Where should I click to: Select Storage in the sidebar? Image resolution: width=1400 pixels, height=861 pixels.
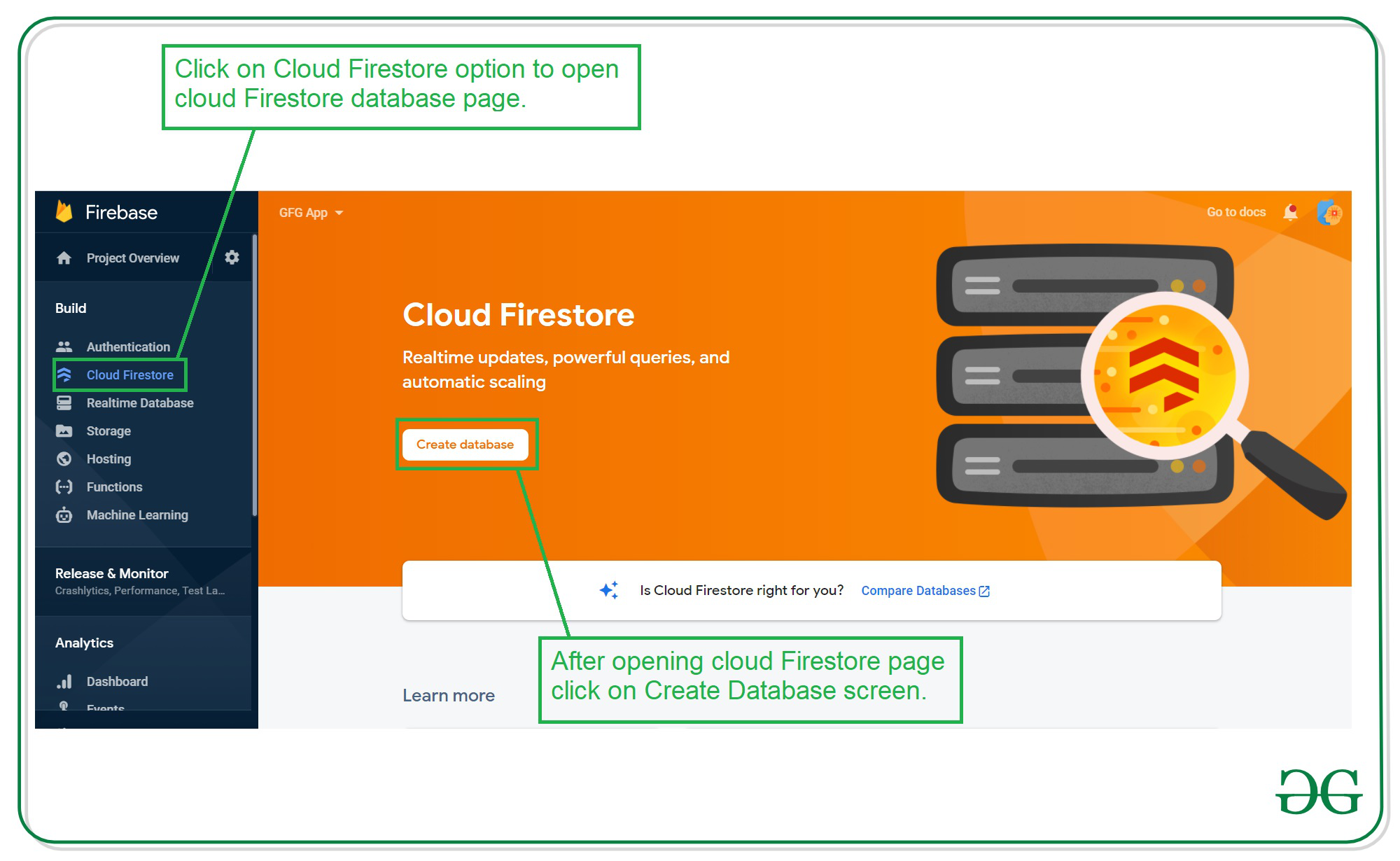coord(108,431)
